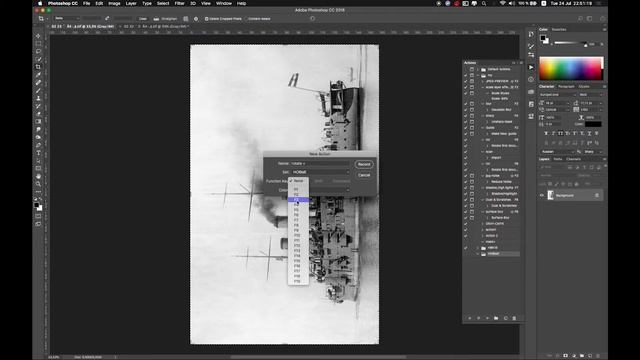Click the Underline style icon in Character panel

pyautogui.click(x=589, y=133)
